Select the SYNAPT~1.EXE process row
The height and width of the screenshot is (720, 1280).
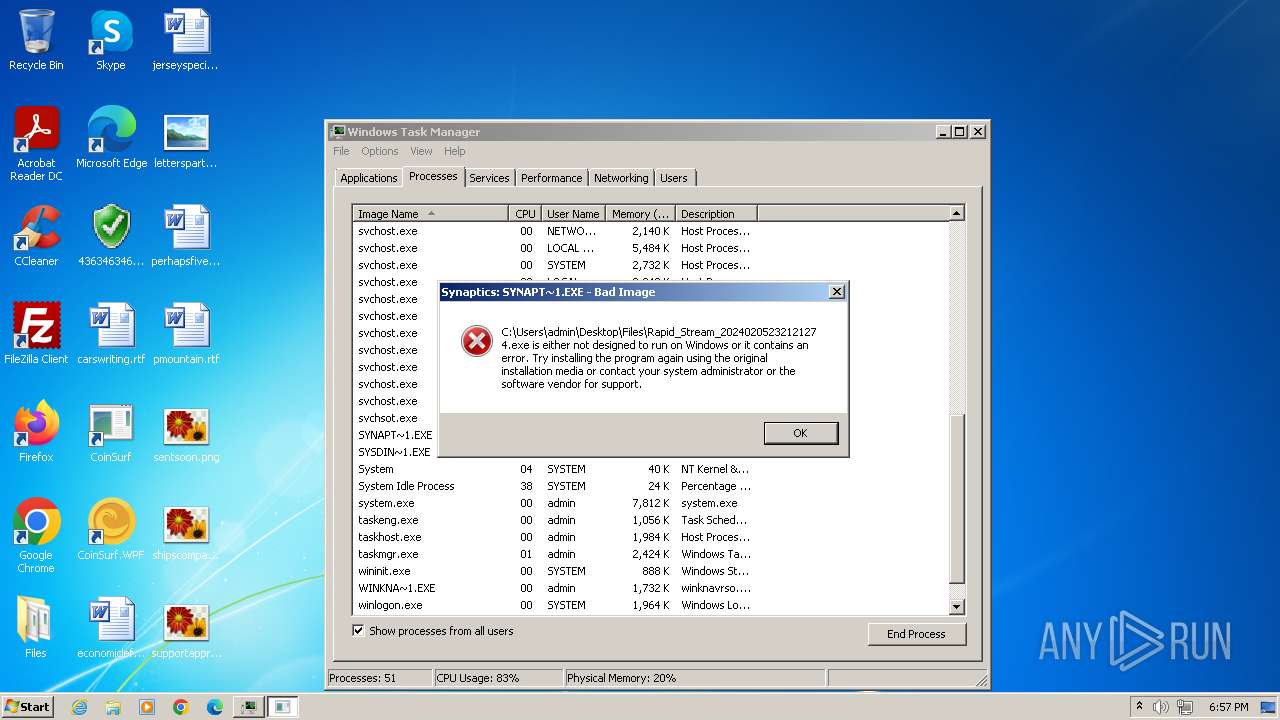click(x=396, y=435)
